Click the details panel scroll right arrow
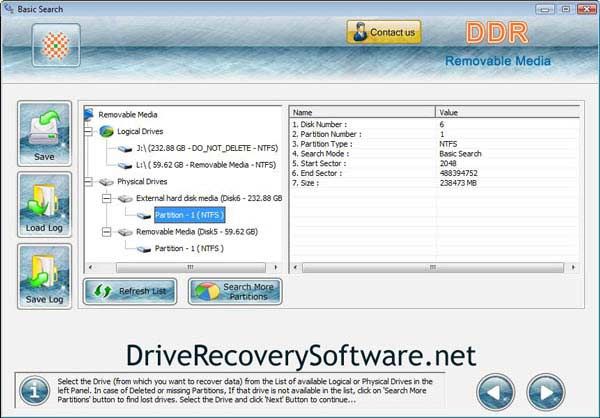The width and height of the screenshot is (600, 418). [x=573, y=267]
